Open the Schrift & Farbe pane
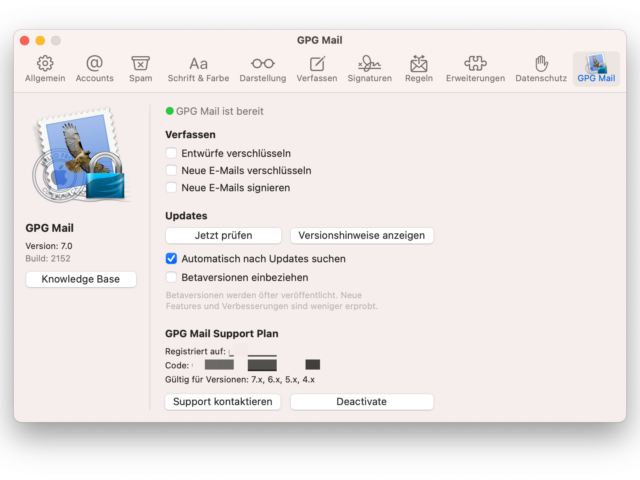 pos(198,69)
